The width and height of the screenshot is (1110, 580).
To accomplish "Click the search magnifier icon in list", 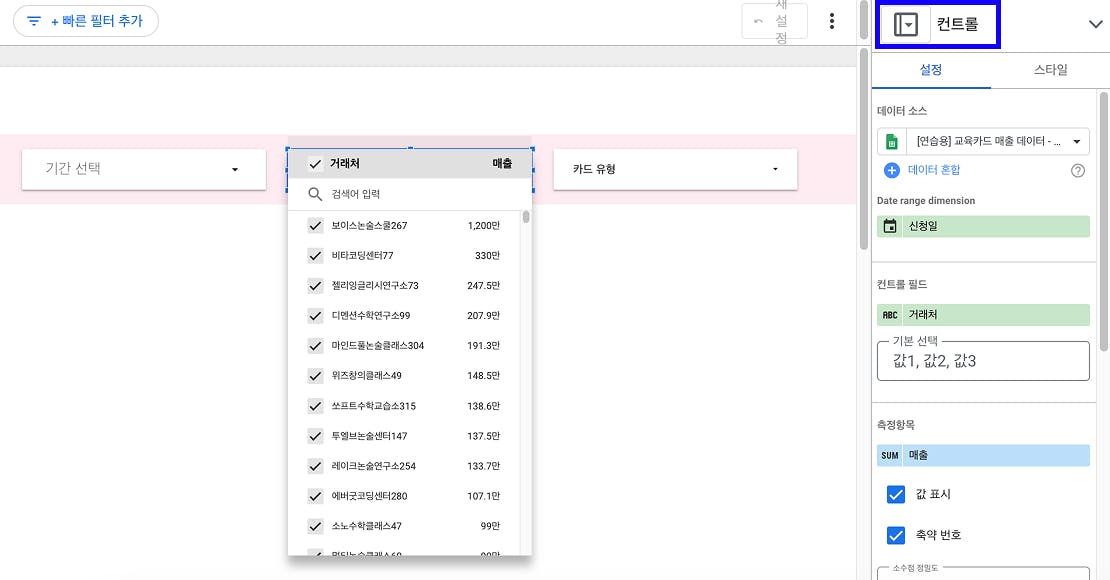I will (x=315, y=194).
